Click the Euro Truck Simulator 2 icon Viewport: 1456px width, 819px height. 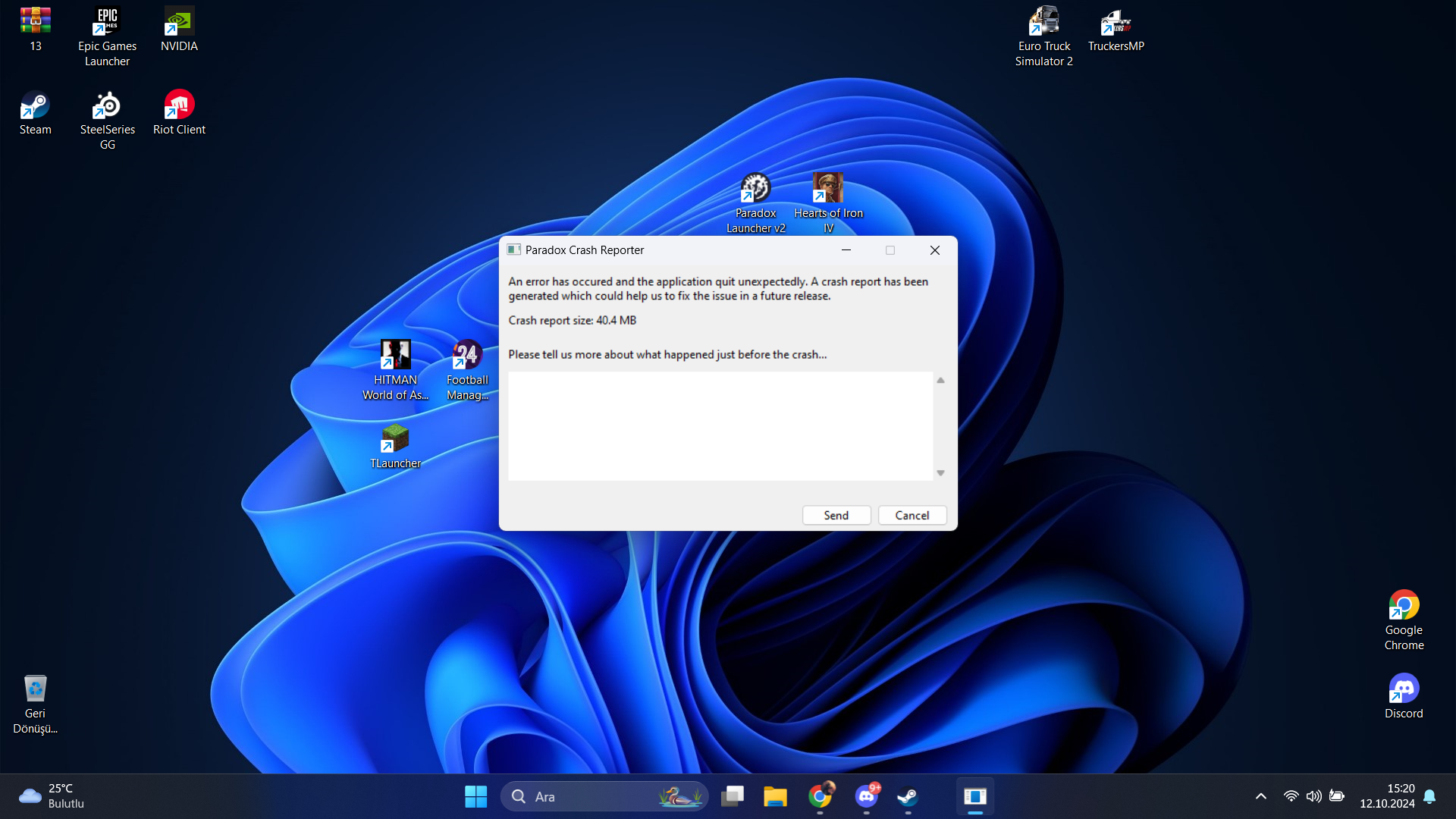(x=1043, y=23)
